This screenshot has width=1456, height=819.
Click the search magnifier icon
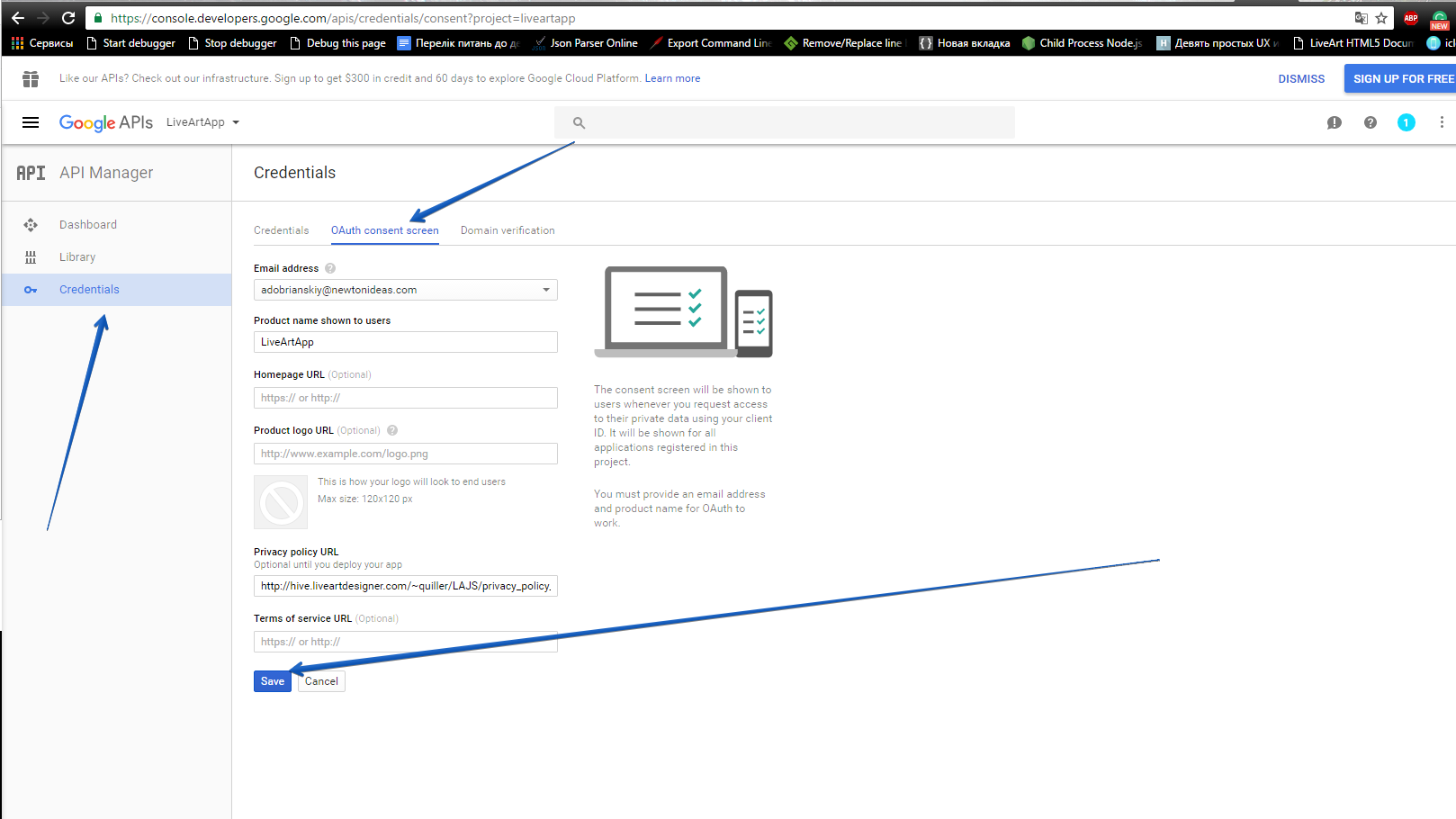point(579,122)
